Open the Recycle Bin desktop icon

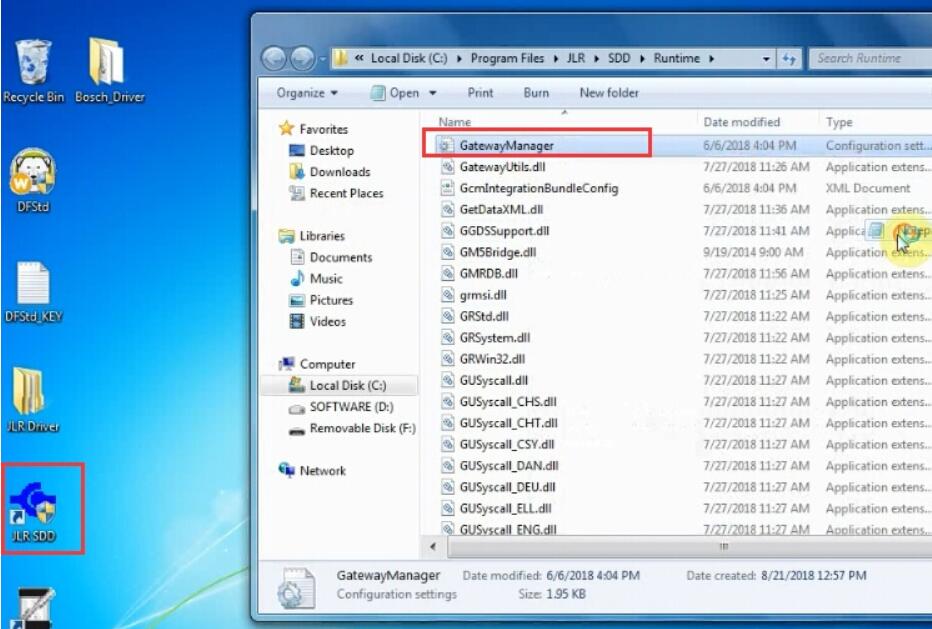35,68
